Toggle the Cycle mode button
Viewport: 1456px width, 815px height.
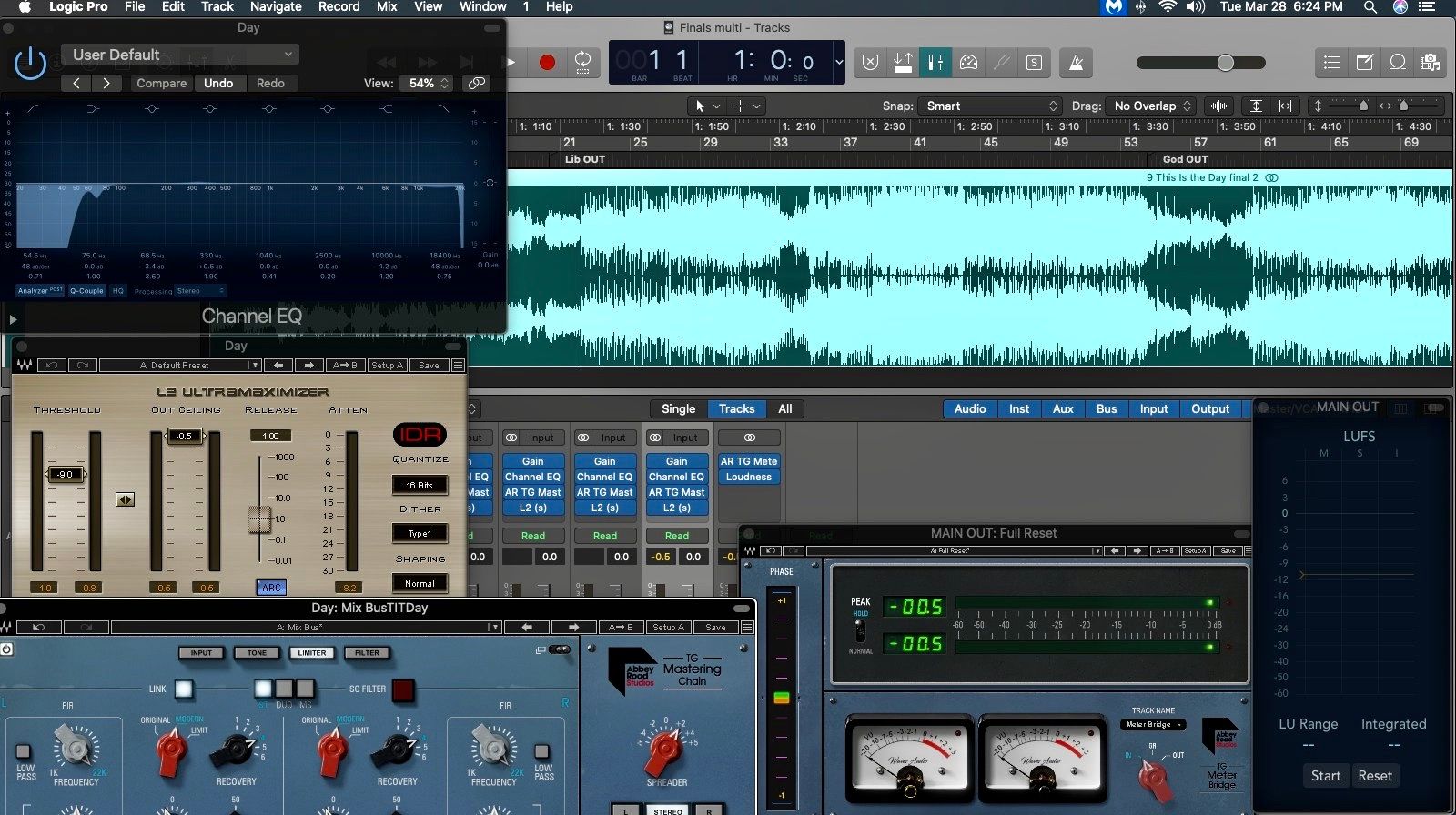pyautogui.click(x=582, y=63)
